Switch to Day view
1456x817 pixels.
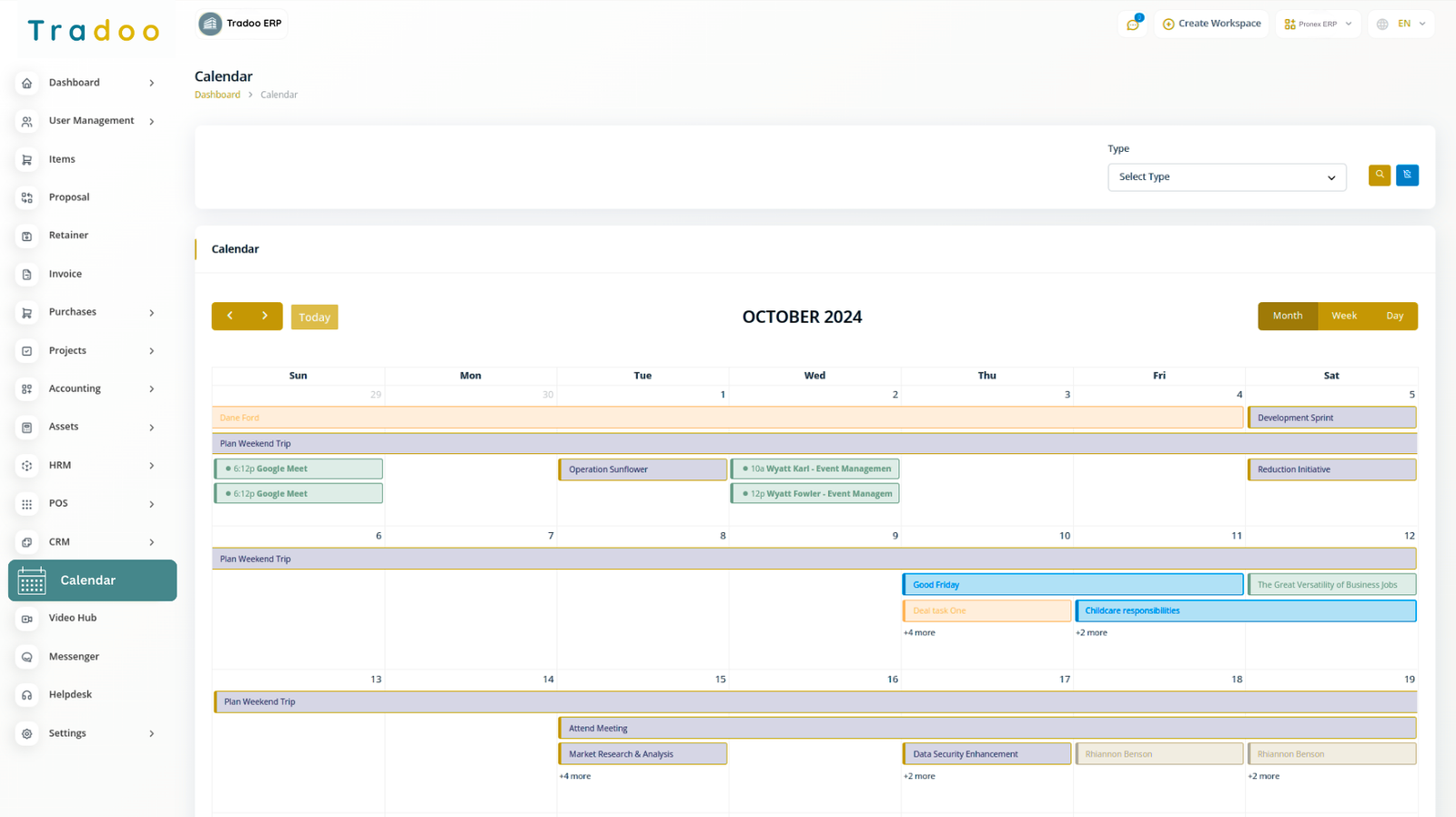1394,316
